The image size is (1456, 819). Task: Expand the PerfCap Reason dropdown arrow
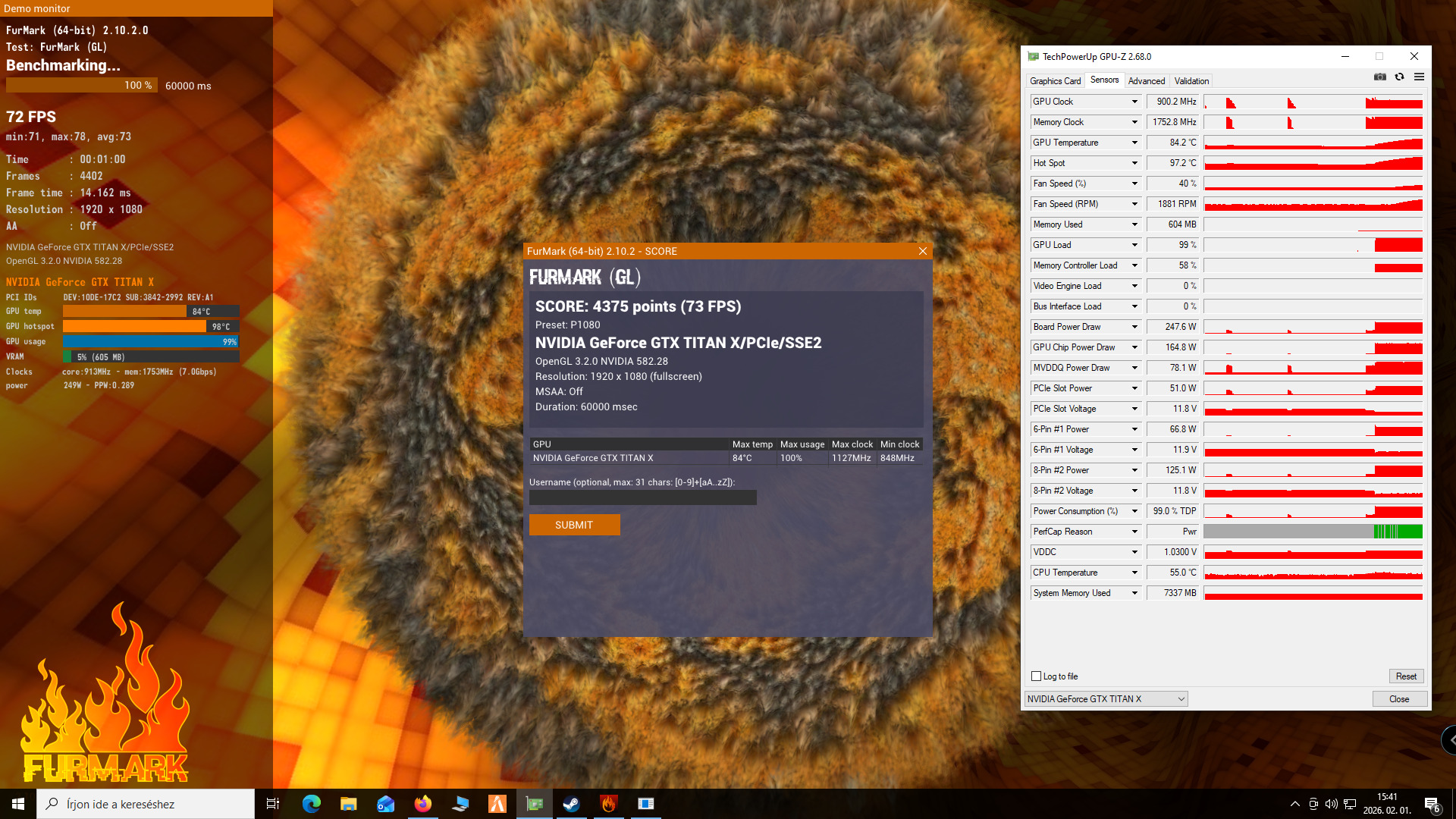(1135, 532)
